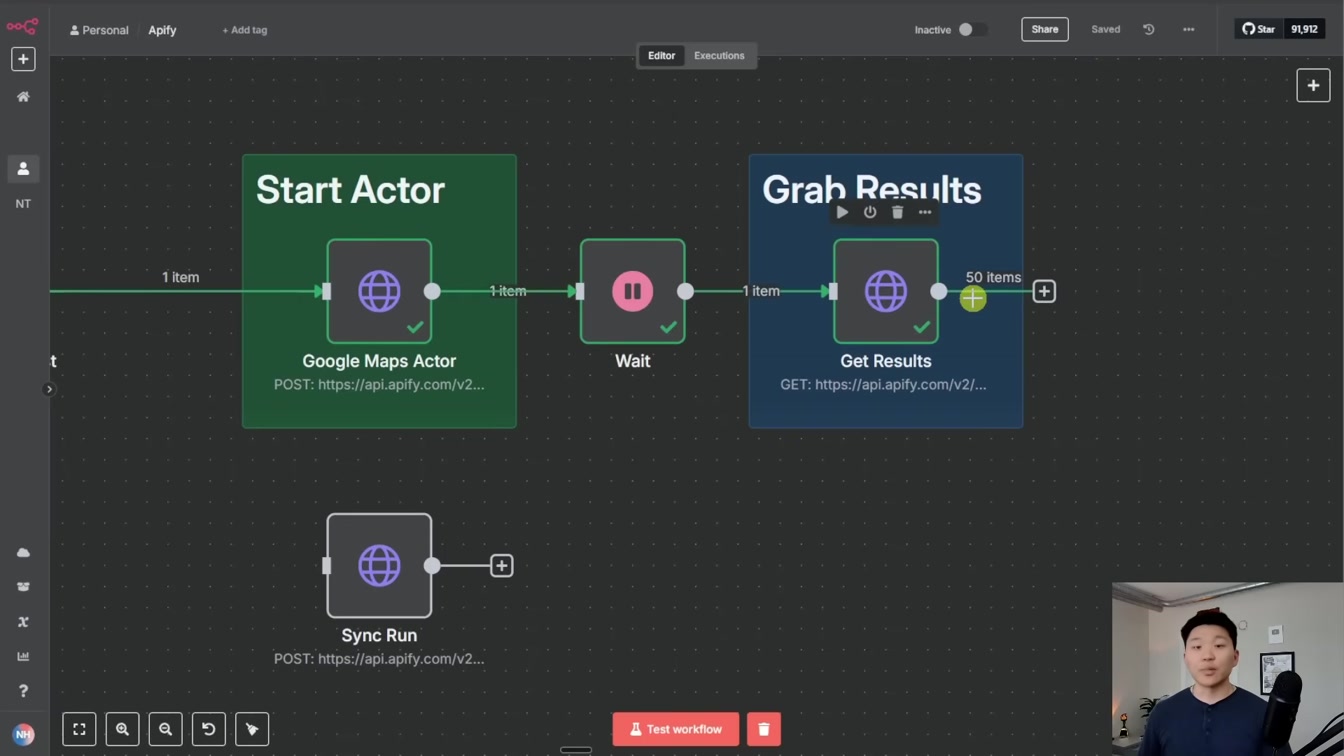Select the Wait node
Screen dimensions: 1344x756
click(632, 291)
